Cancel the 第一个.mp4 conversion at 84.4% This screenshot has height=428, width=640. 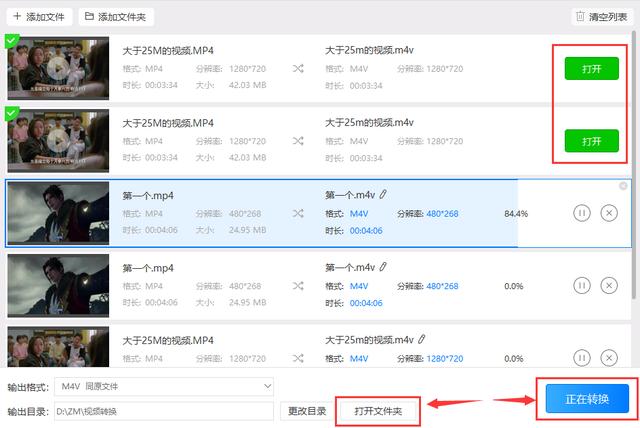coord(609,213)
